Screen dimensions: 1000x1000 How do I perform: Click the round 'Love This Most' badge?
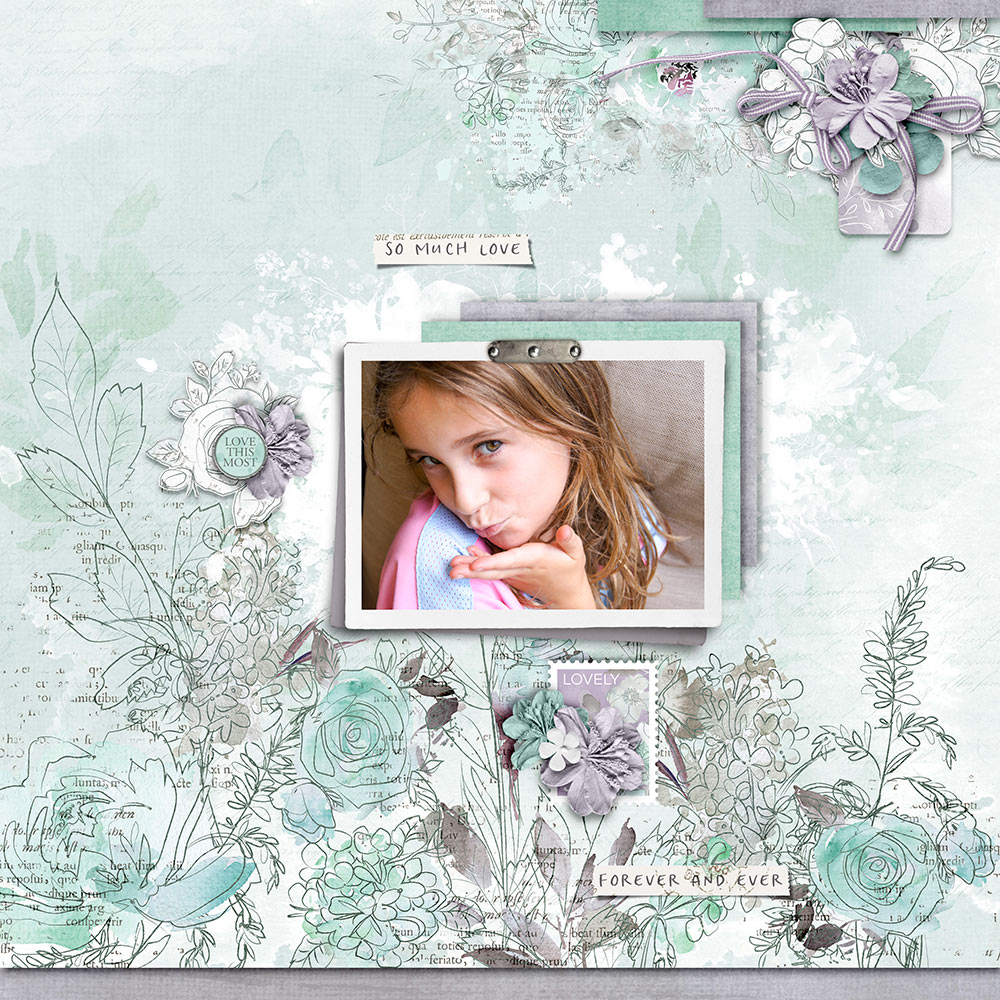pos(239,451)
